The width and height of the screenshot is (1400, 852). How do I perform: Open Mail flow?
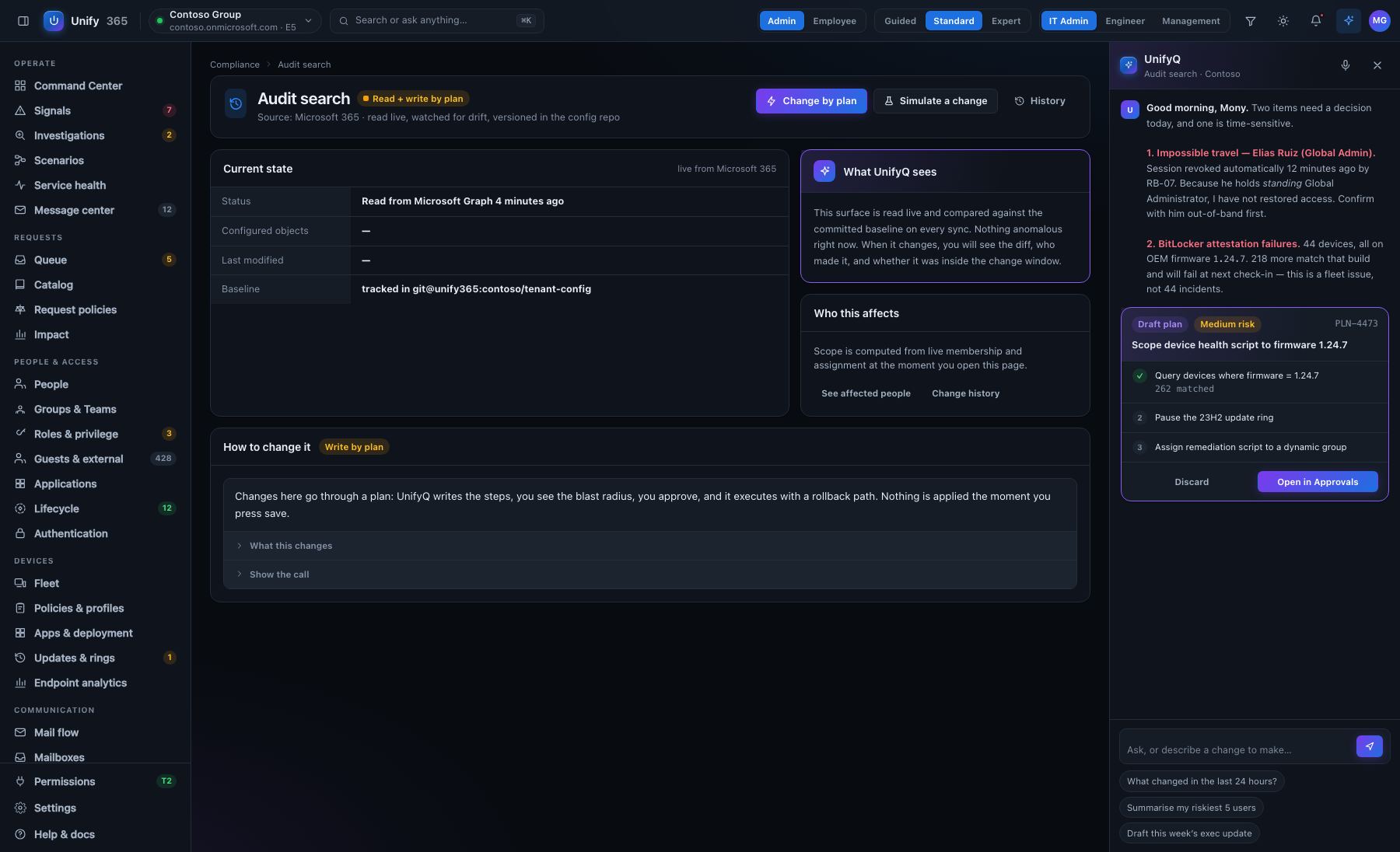[95, 732]
